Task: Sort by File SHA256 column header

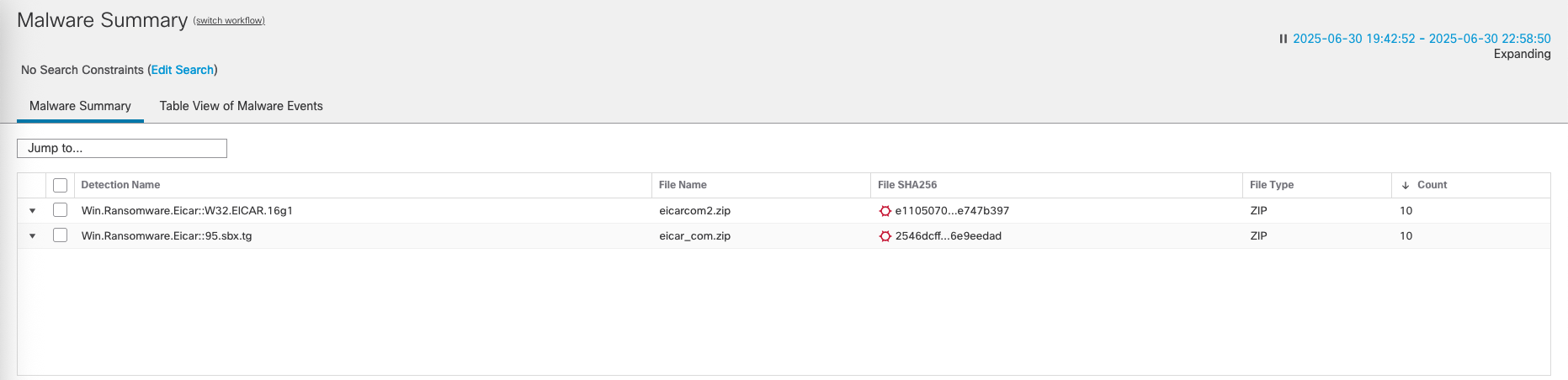Action: pyautogui.click(x=906, y=185)
